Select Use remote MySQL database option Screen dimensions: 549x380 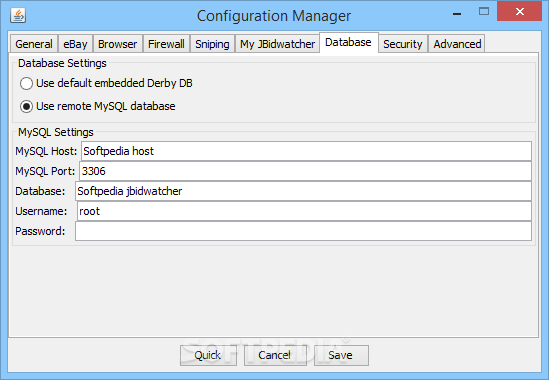click(x=98, y=106)
